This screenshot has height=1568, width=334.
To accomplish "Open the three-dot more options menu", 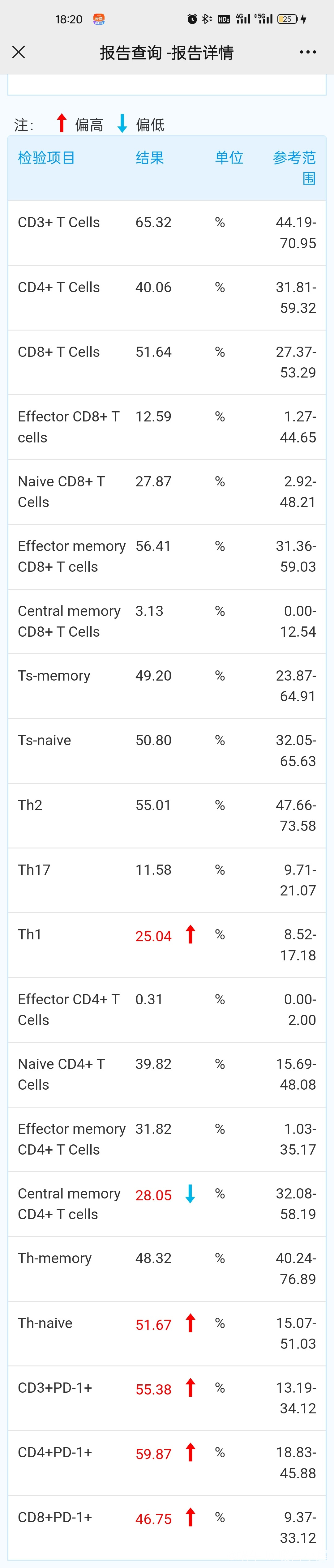I will (308, 52).
